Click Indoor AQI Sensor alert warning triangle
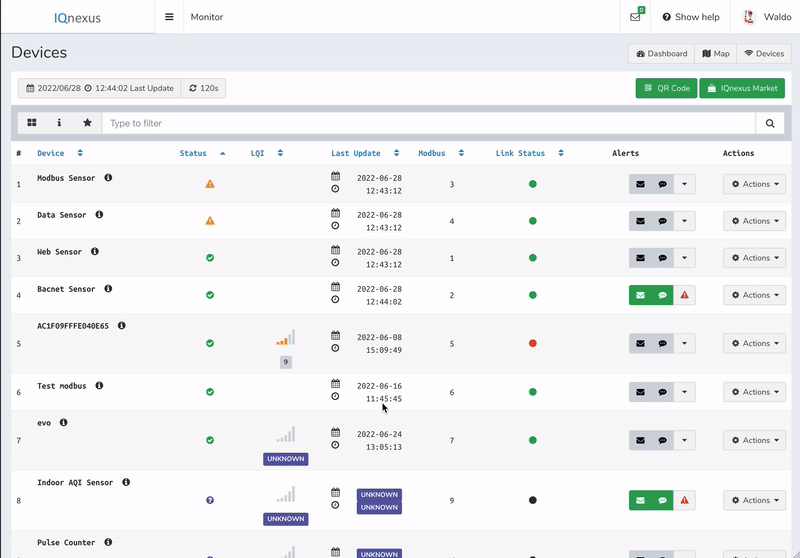 point(685,500)
